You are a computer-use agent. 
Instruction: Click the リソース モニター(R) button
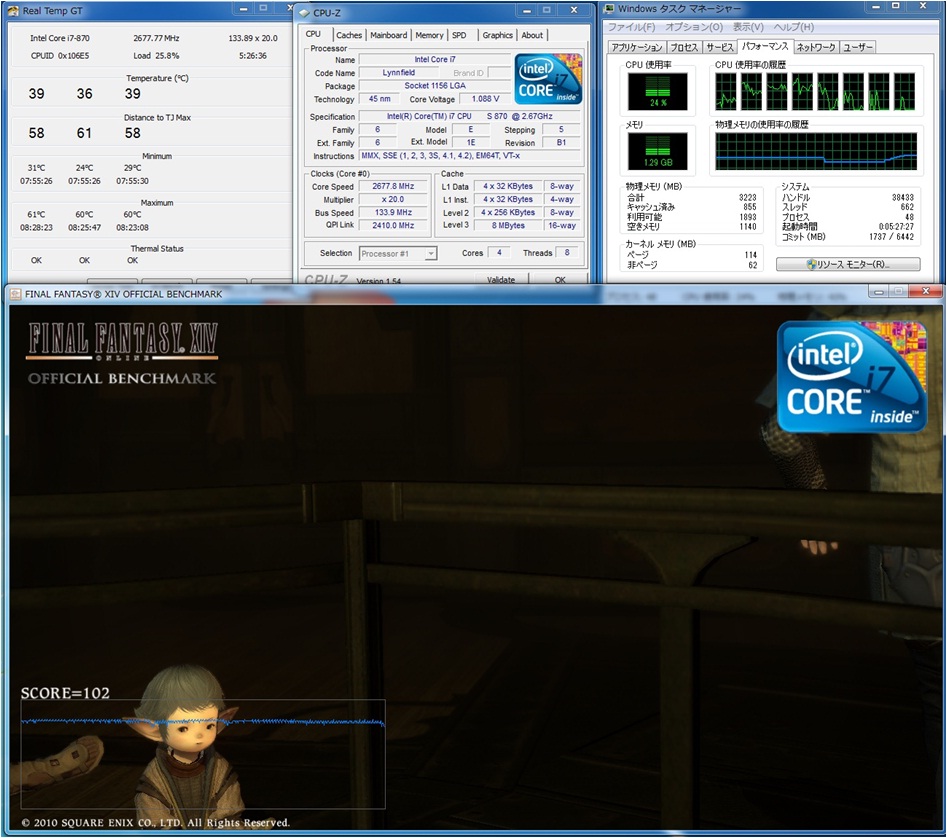(848, 264)
